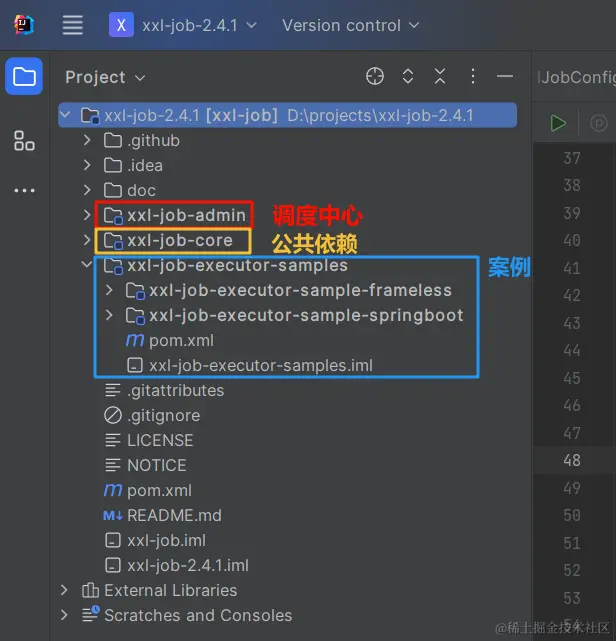Screen dimensions: 616x641
Task: Hide the Project panel with minimize dash
Action: [505, 76]
